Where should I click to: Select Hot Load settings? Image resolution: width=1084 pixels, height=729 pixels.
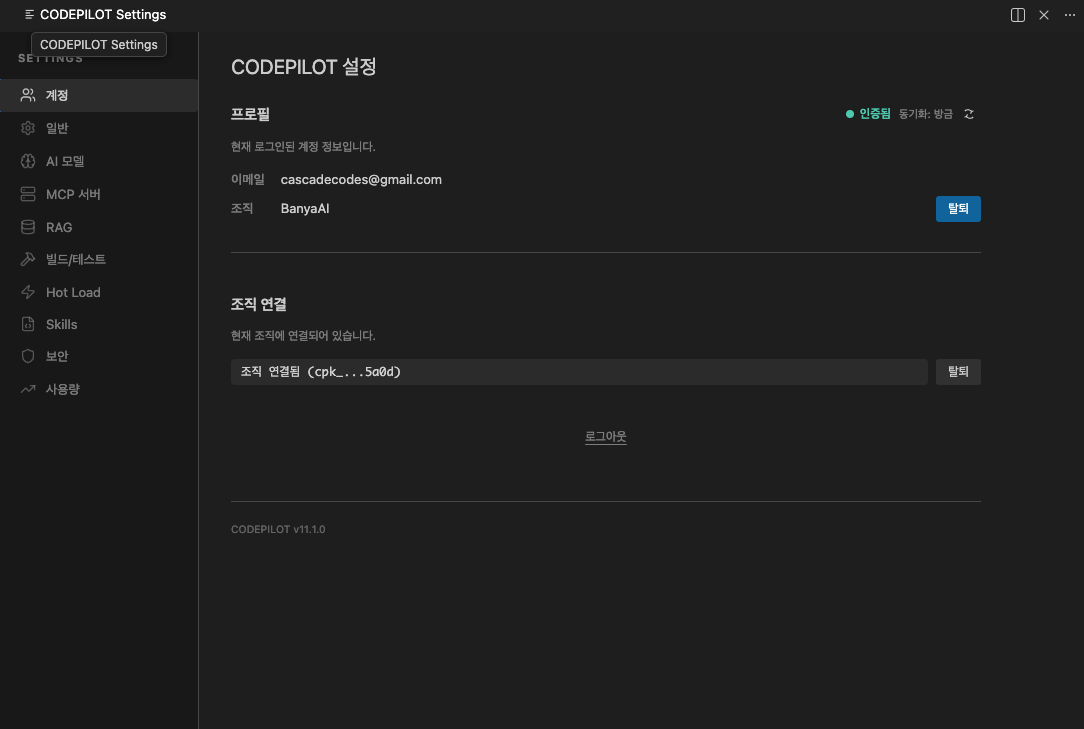[x=99, y=292]
